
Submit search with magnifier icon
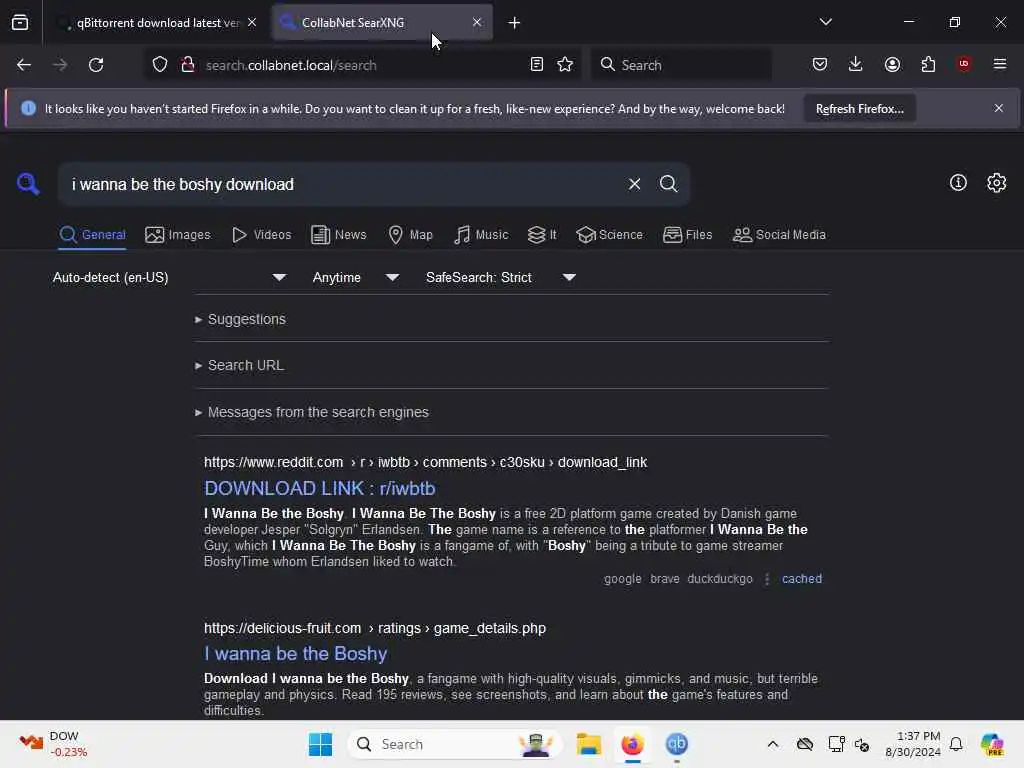tap(668, 184)
